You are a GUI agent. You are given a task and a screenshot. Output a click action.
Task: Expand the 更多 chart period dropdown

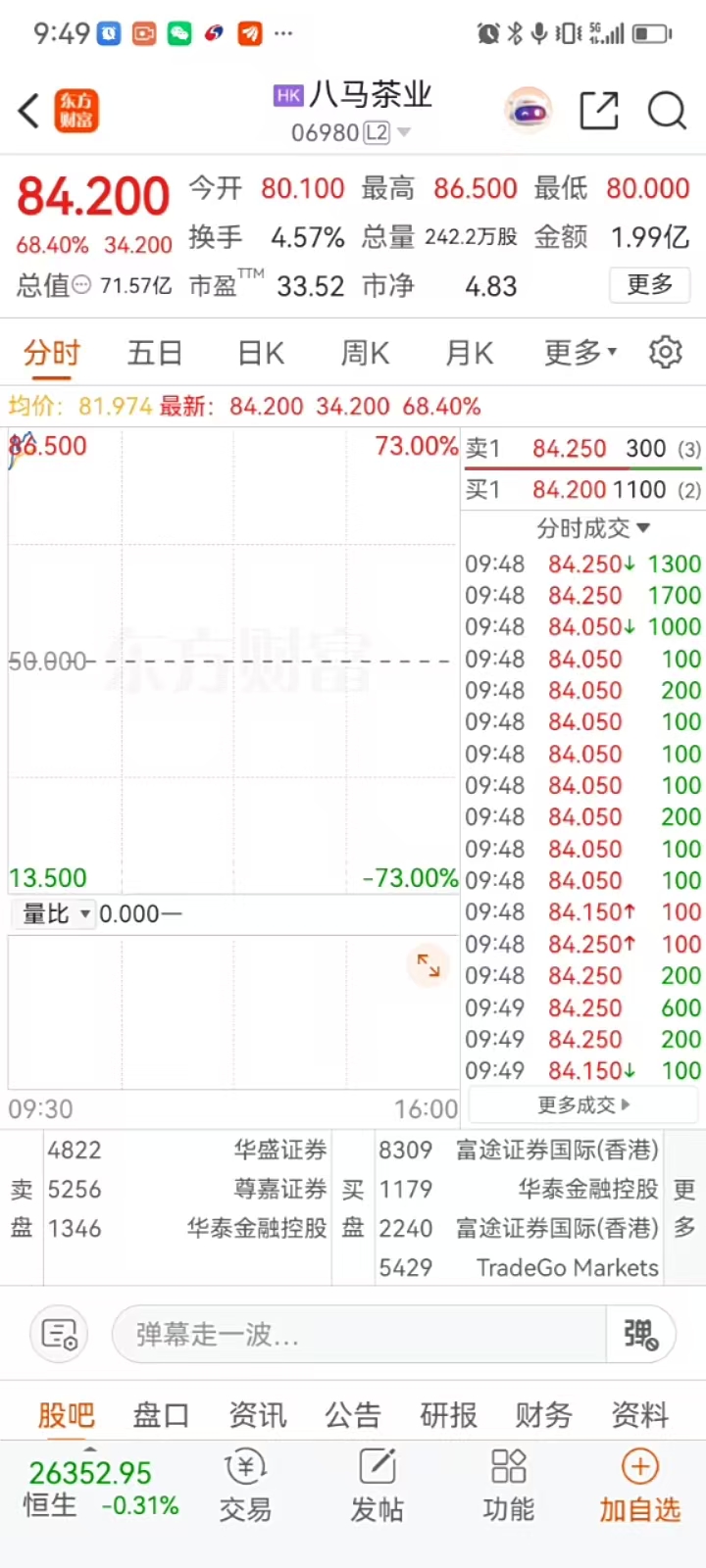tap(580, 352)
